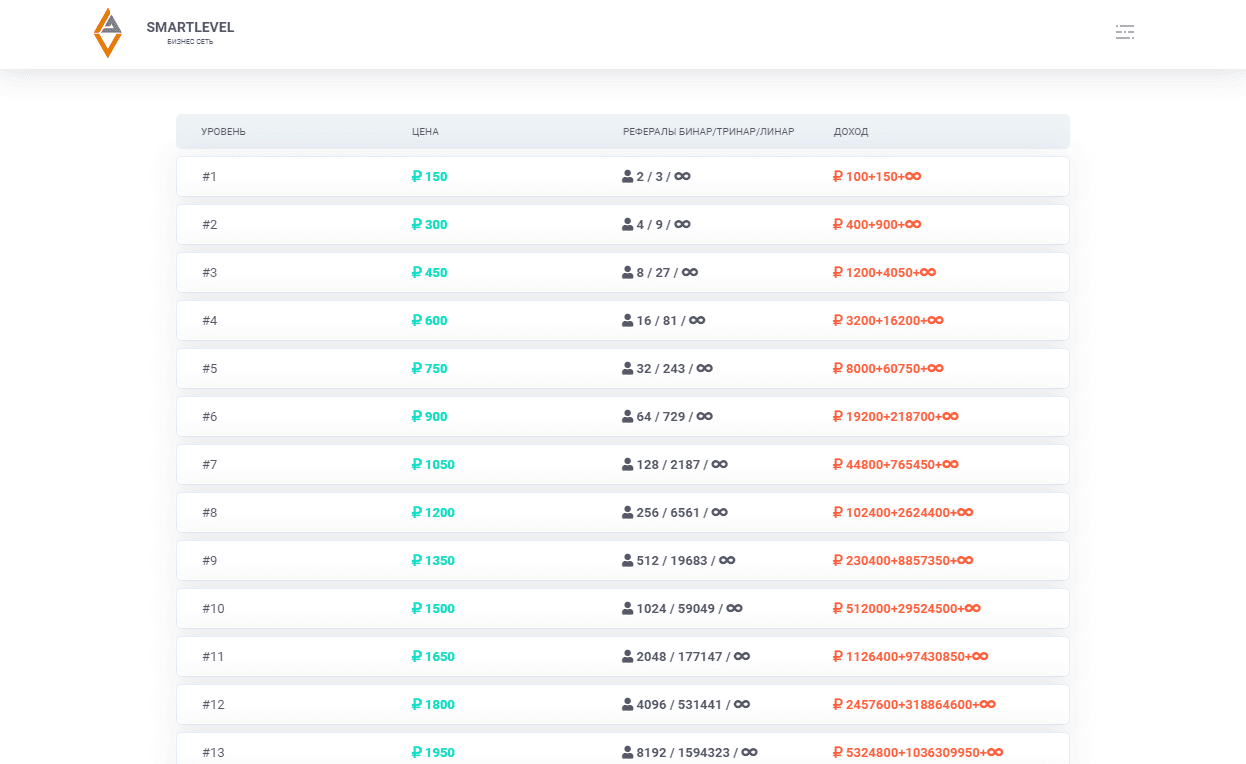Click the person icon in row #5

[x=627, y=369]
